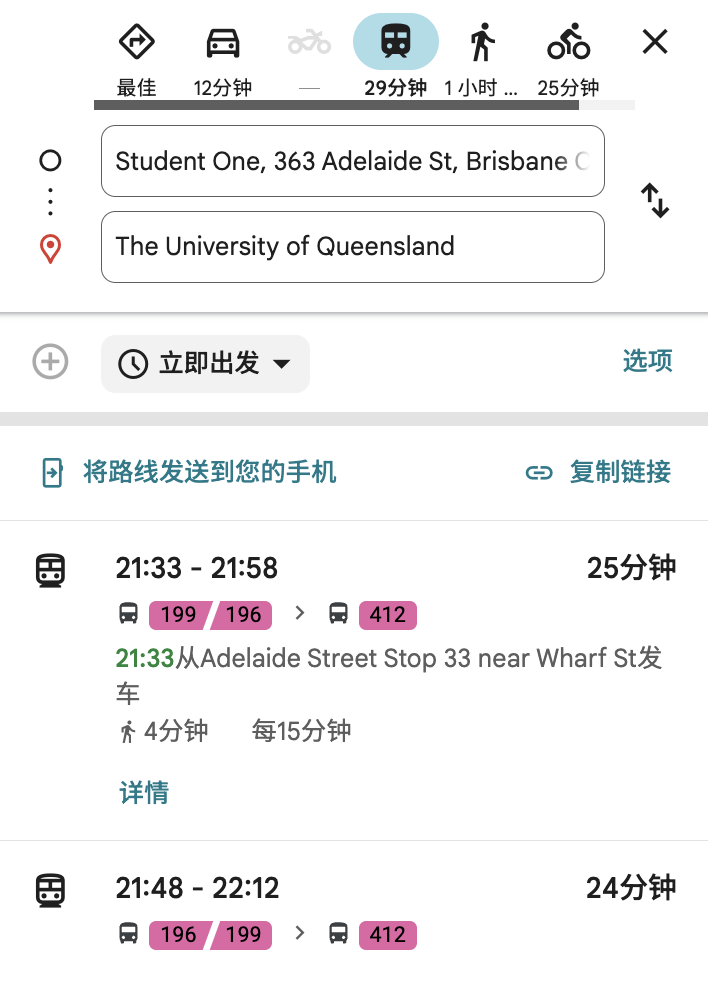
Task: Click the 199 bus line badge in first route
Action: tap(178, 614)
